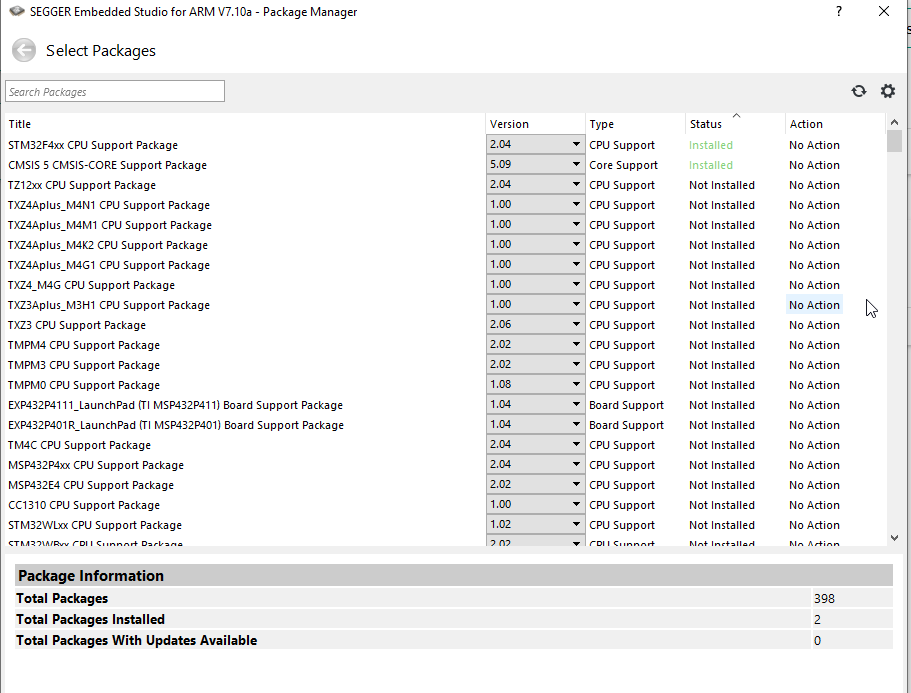
Task: Select EXP432P401R_LaunchPad Board Support Package title
Action: (x=176, y=425)
